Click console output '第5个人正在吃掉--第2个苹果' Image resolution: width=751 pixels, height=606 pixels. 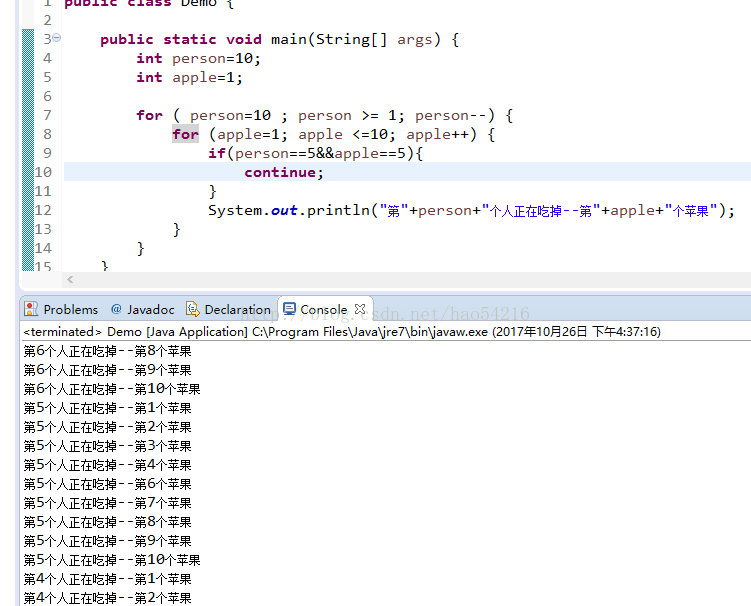(x=107, y=427)
